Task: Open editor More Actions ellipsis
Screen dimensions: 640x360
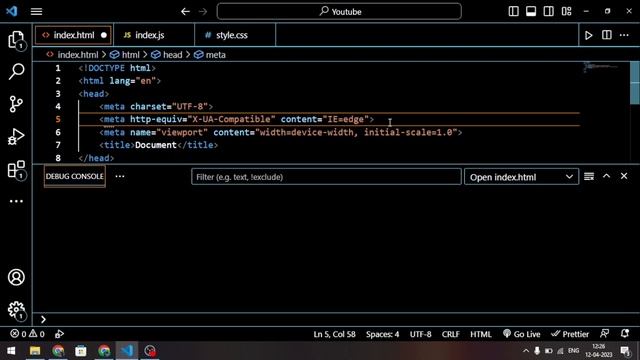Action: (624, 36)
